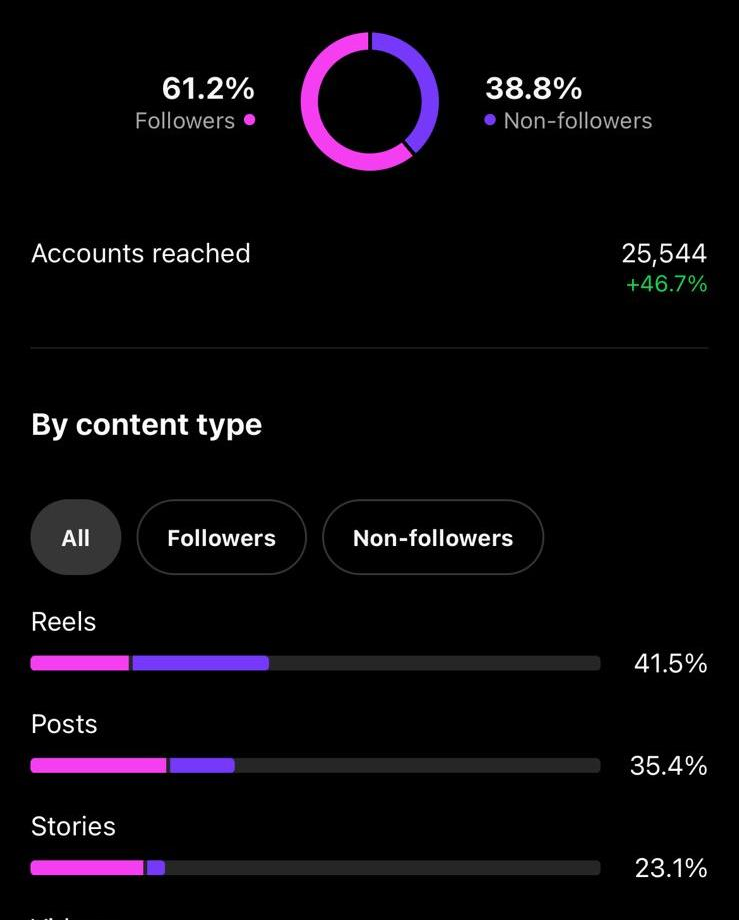This screenshot has height=920, width=739.
Task: Click the 61.2% Followers percentage
Action: tap(208, 88)
